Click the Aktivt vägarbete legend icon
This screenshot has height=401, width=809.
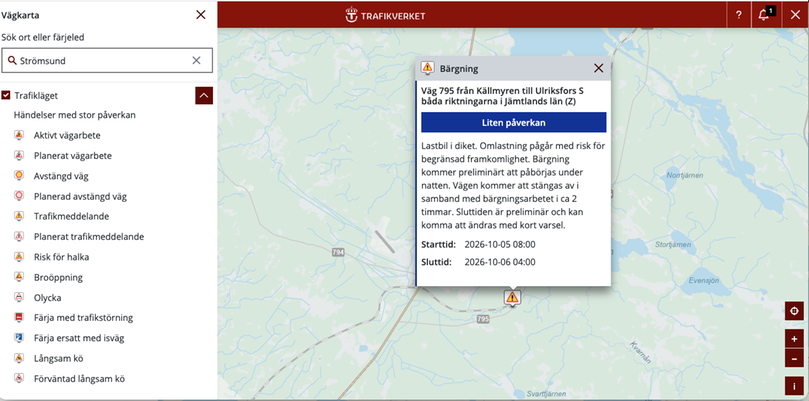click(x=19, y=135)
